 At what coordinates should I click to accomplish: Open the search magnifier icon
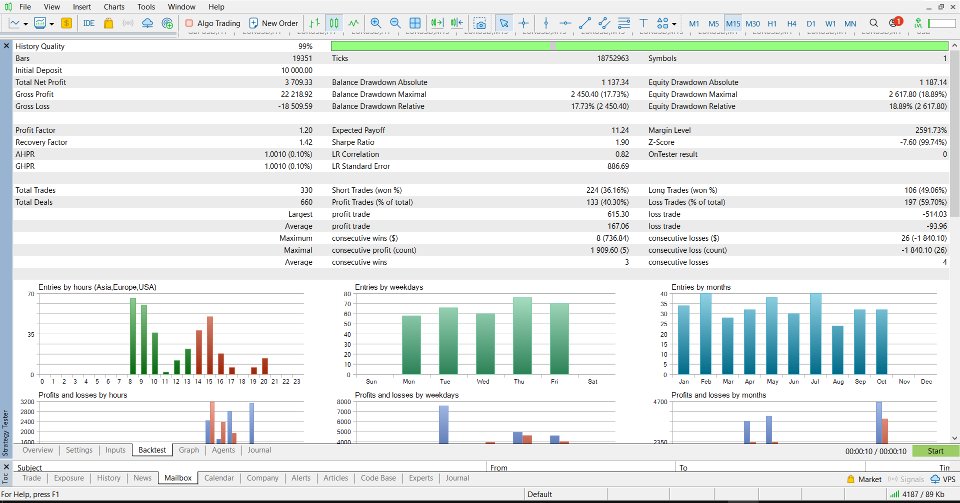[874, 22]
